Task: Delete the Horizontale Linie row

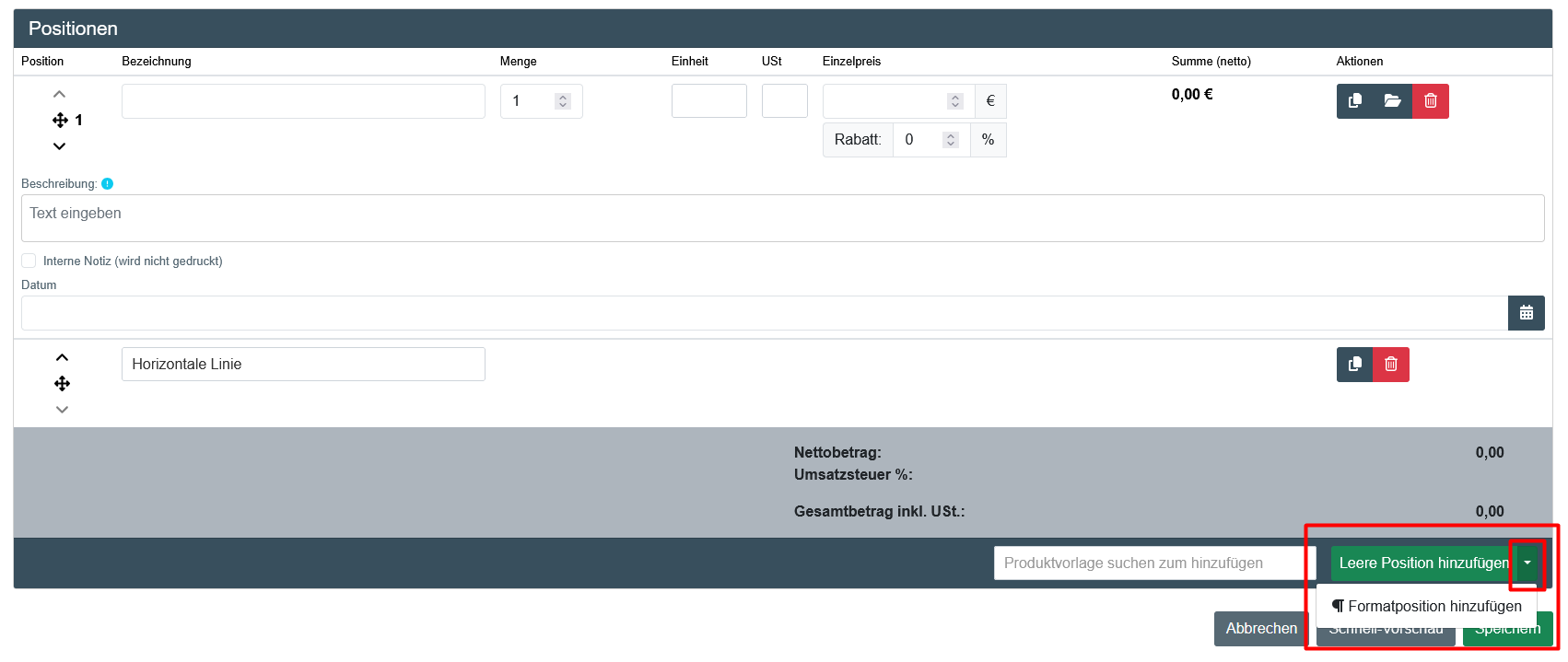Action: pyautogui.click(x=1391, y=365)
